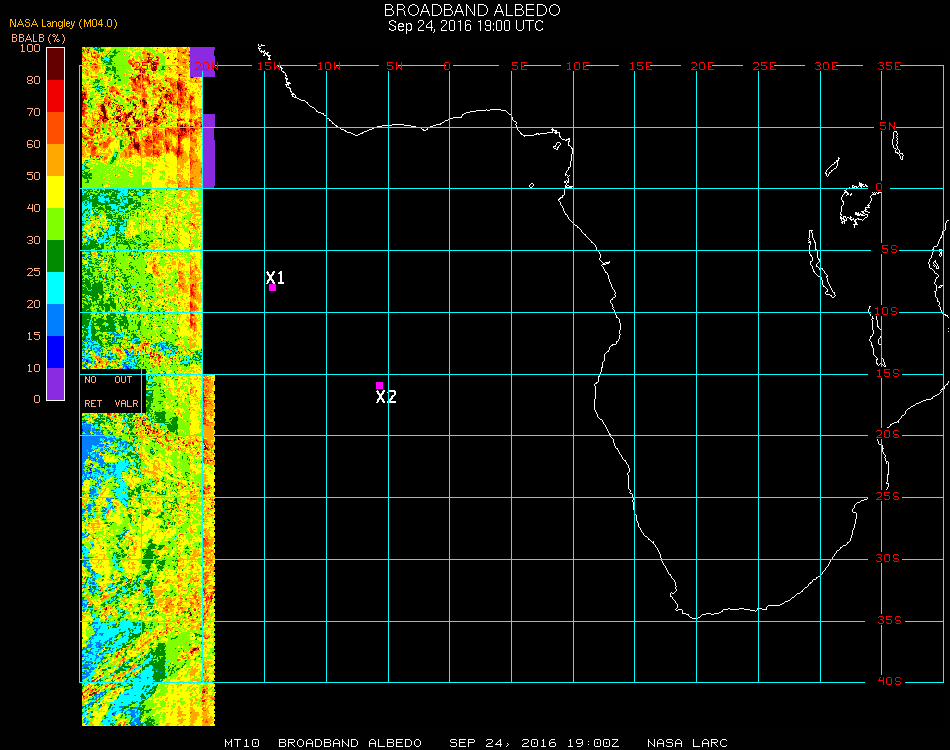Click the OUT VALR legend entry
The height and width of the screenshot is (750, 950).
125,392
